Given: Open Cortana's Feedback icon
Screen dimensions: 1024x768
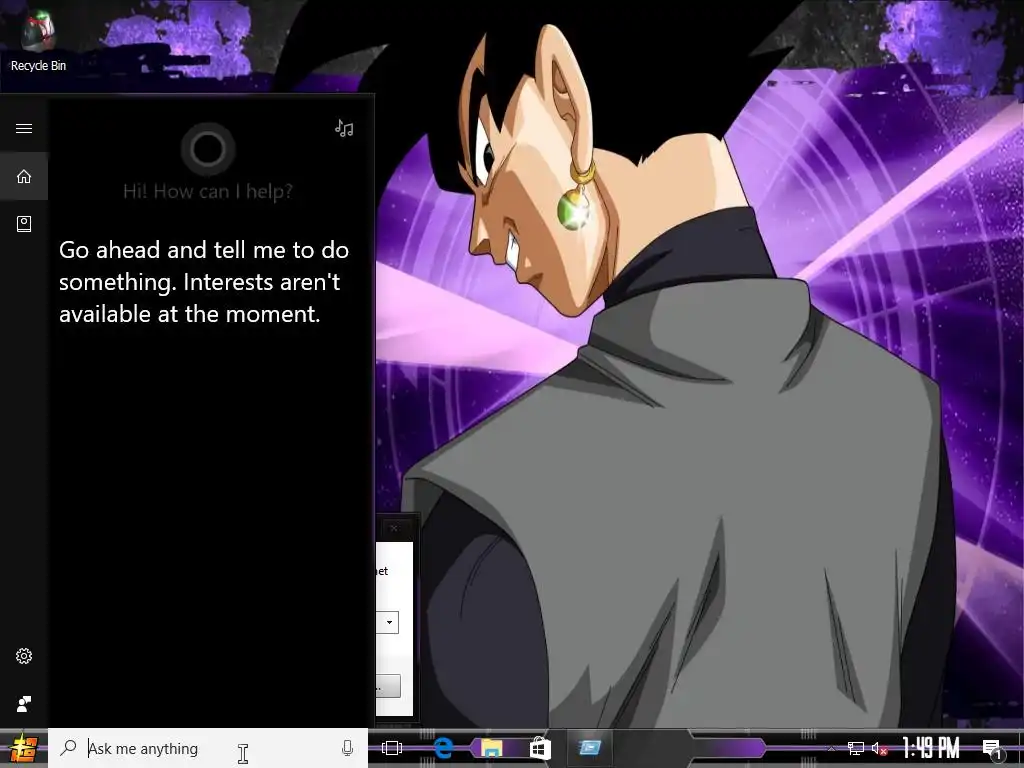Looking at the screenshot, I should point(24,703).
